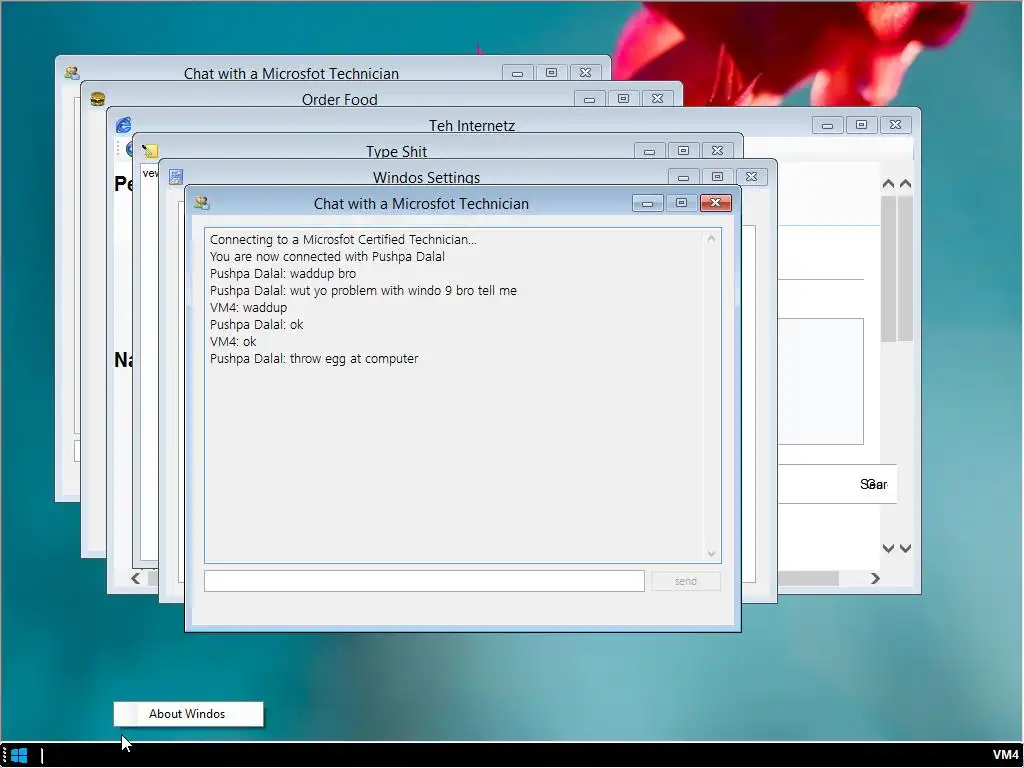The height and width of the screenshot is (768, 1024).
Task: Click the send button in chat
Action: coord(686,581)
